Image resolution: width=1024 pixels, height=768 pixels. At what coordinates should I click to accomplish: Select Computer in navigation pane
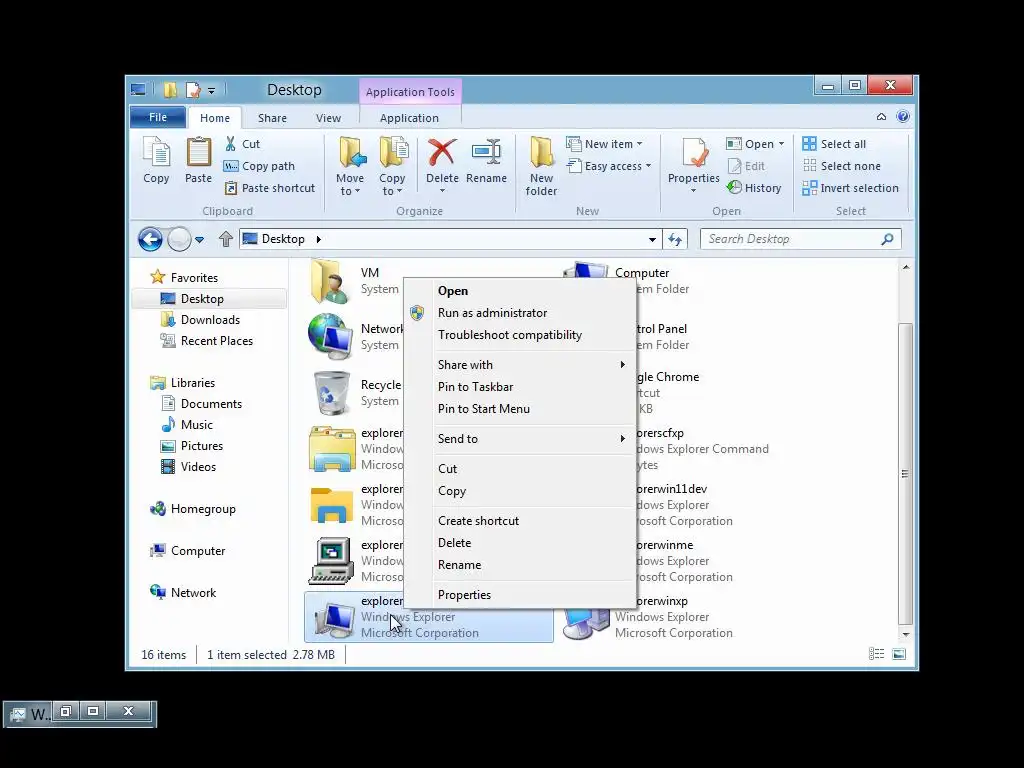[x=198, y=551]
